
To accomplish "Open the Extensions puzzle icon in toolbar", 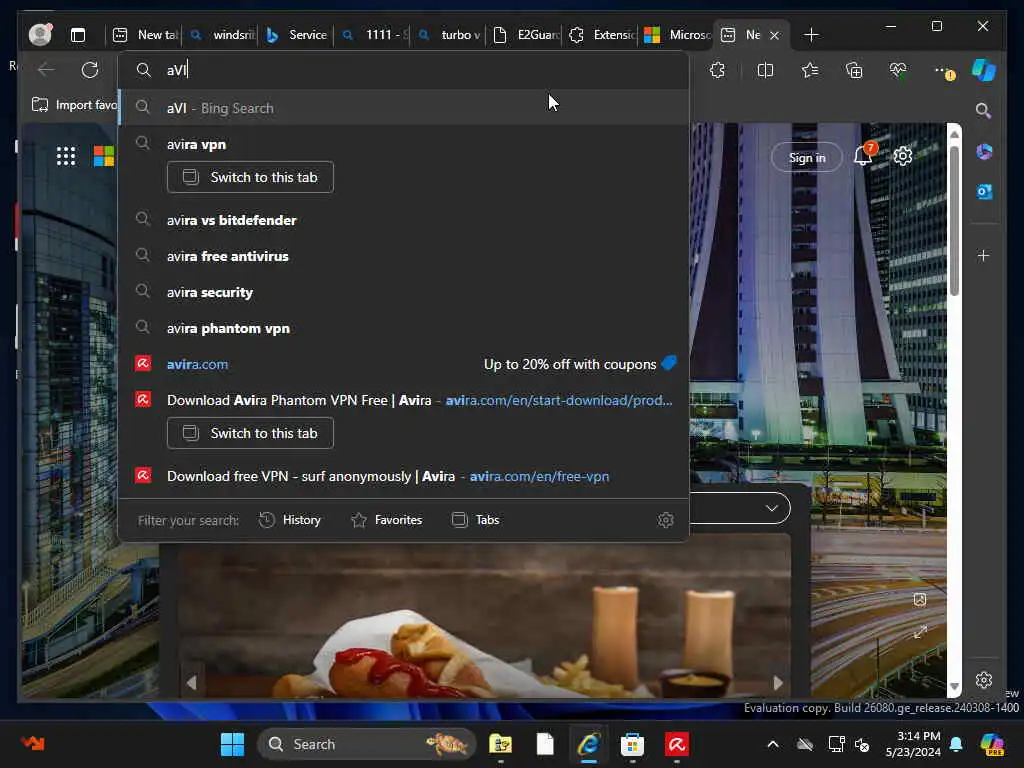I will pos(717,70).
